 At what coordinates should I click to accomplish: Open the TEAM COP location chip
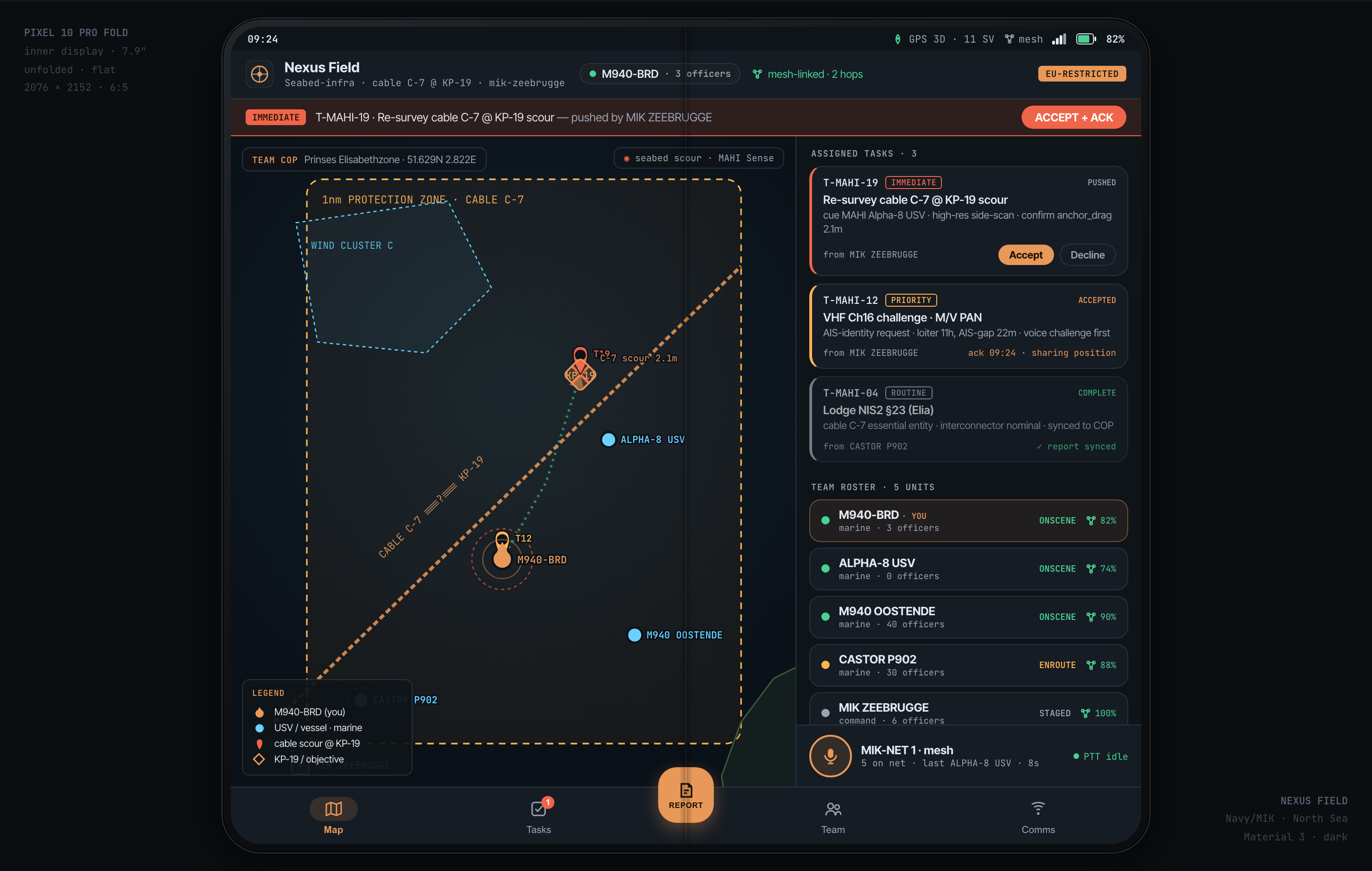tap(364, 159)
